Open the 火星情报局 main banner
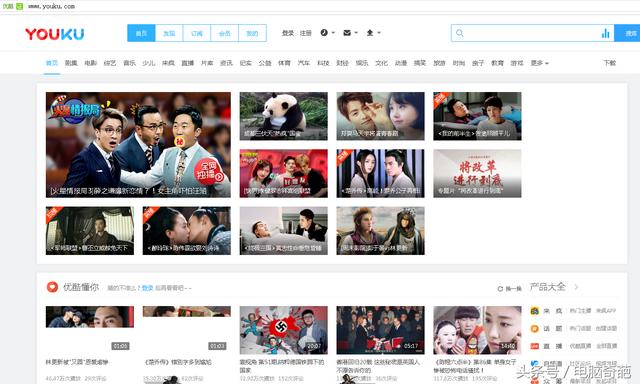The image size is (640, 384). point(138,145)
